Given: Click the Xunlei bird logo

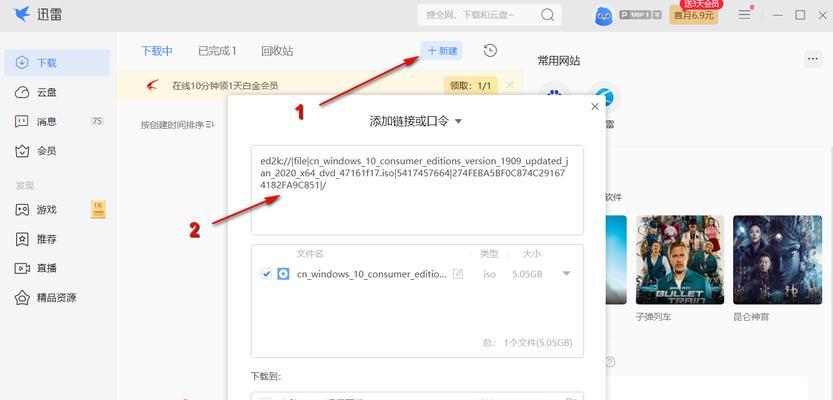Looking at the screenshot, I should 22,14.
